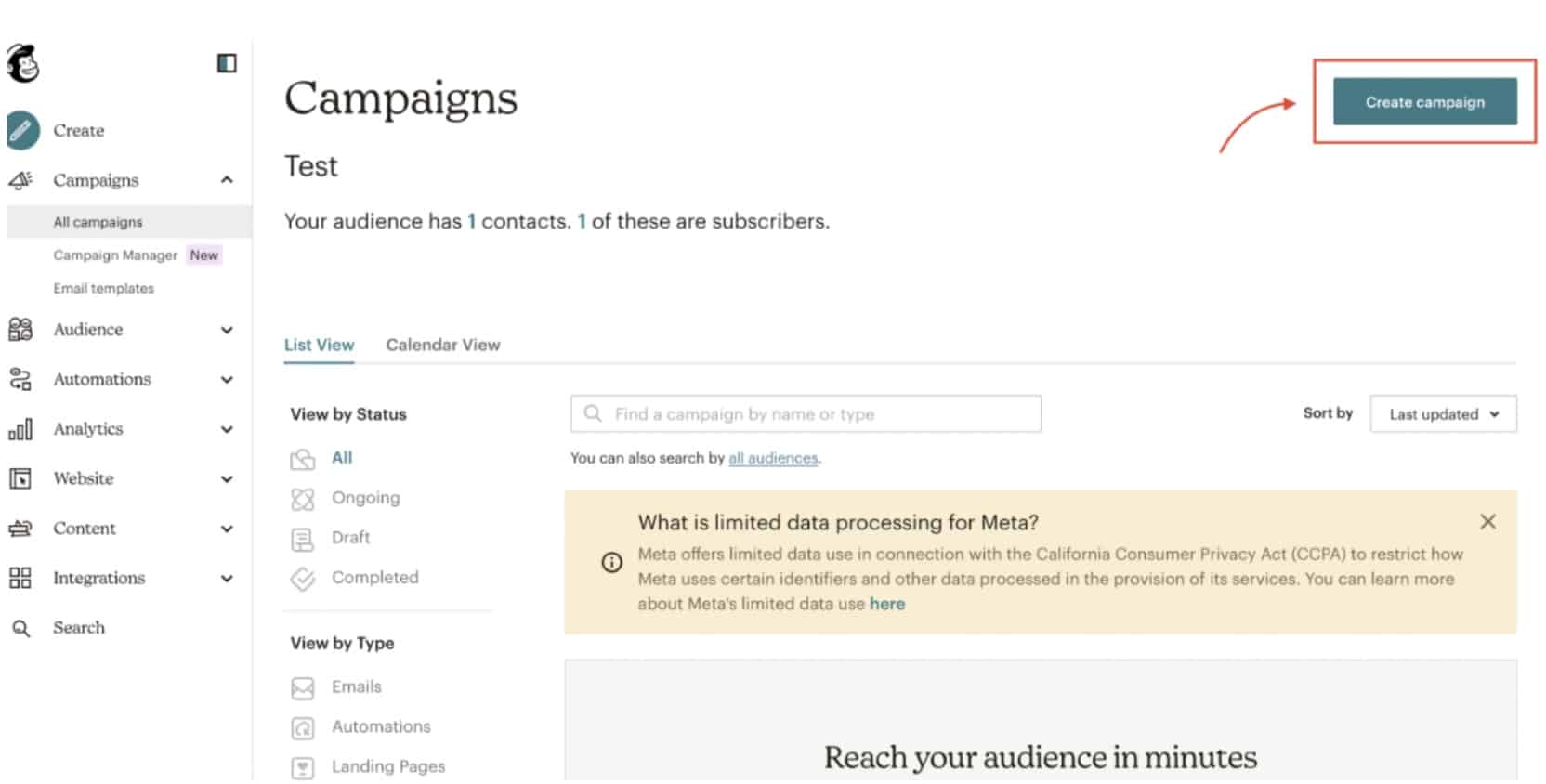
Task: Open the all audiences link
Action: (773, 459)
